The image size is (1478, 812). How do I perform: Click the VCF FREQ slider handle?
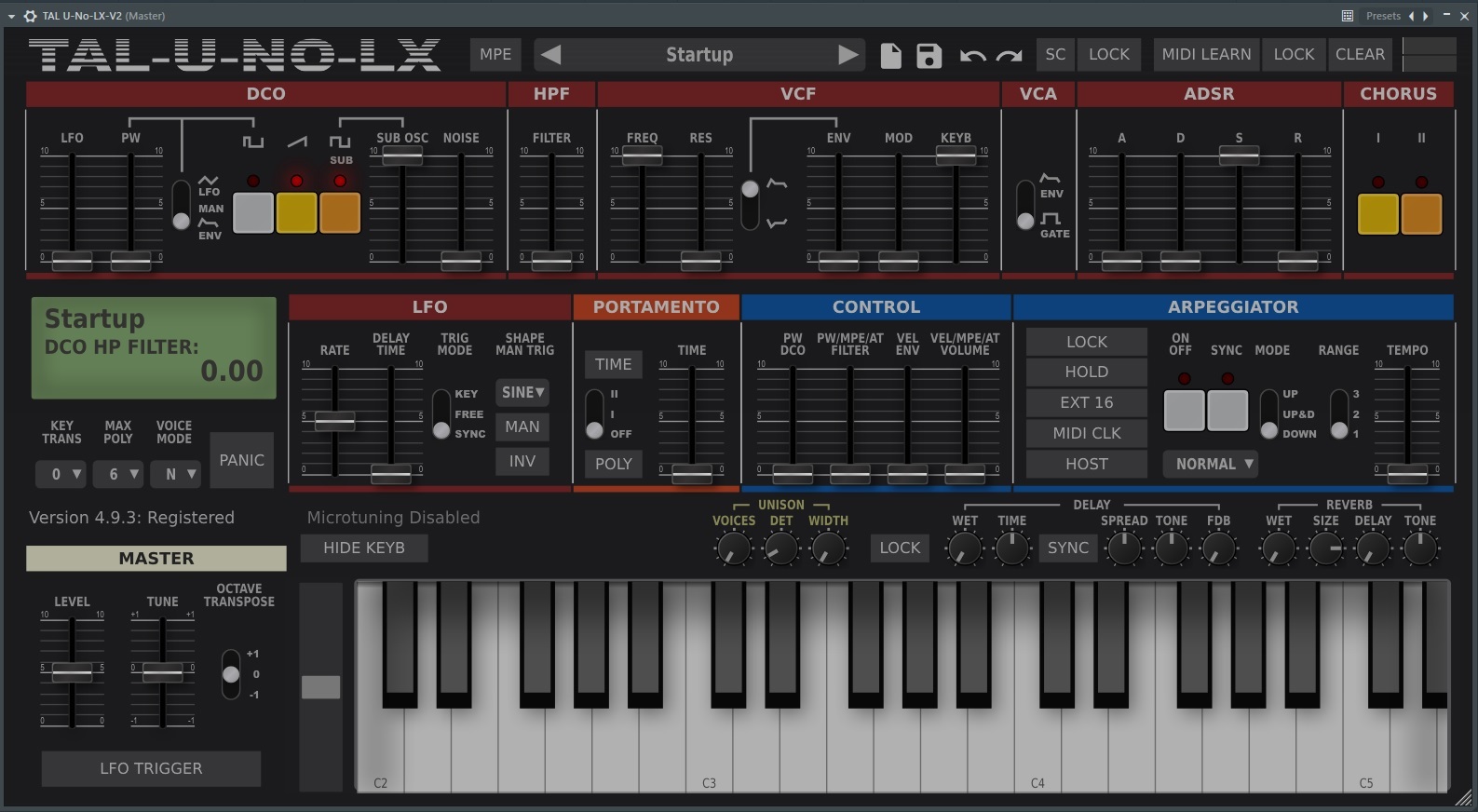tap(642, 156)
